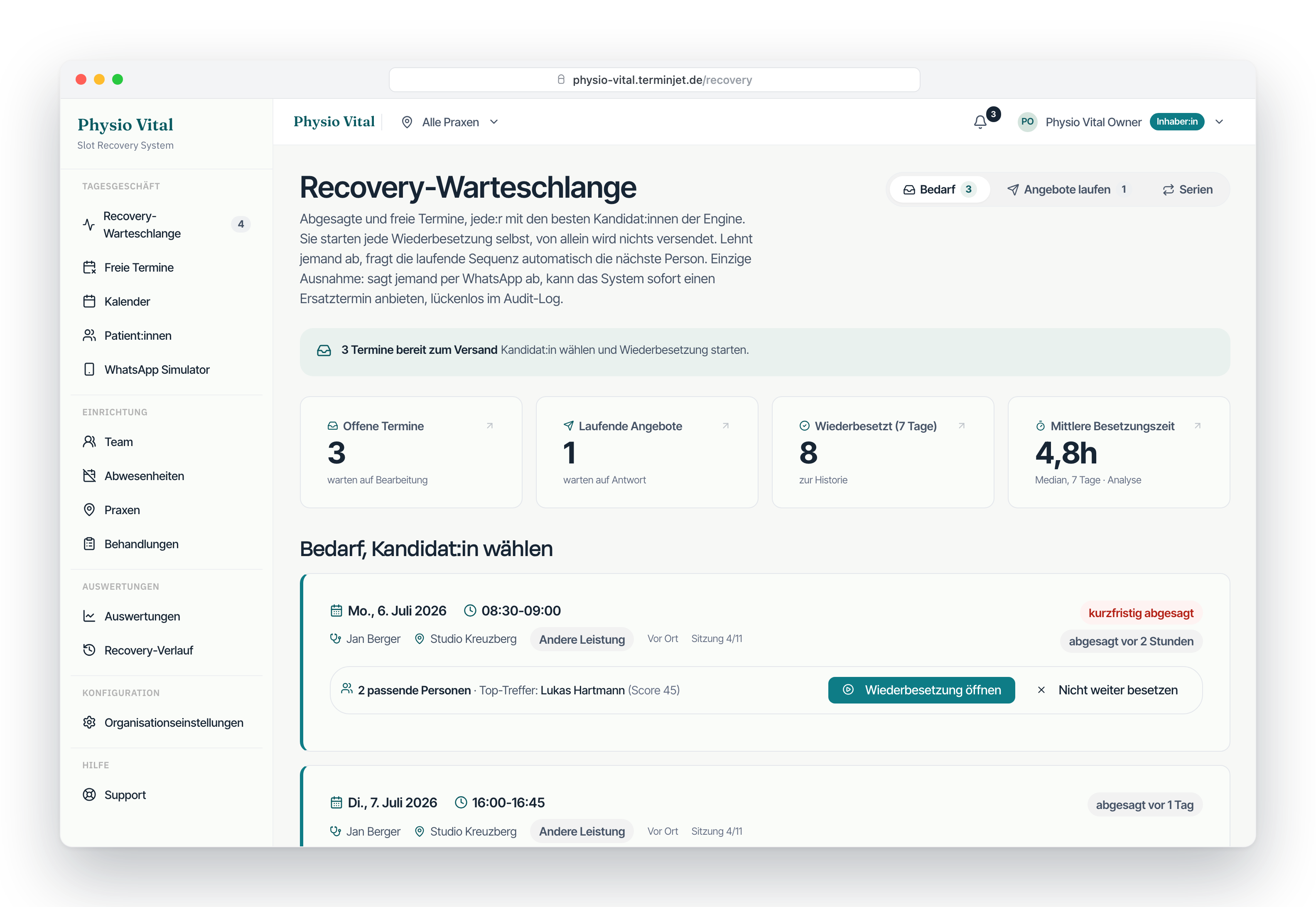
Task: Click the Physio Vital header logo link
Action: coord(334,122)
